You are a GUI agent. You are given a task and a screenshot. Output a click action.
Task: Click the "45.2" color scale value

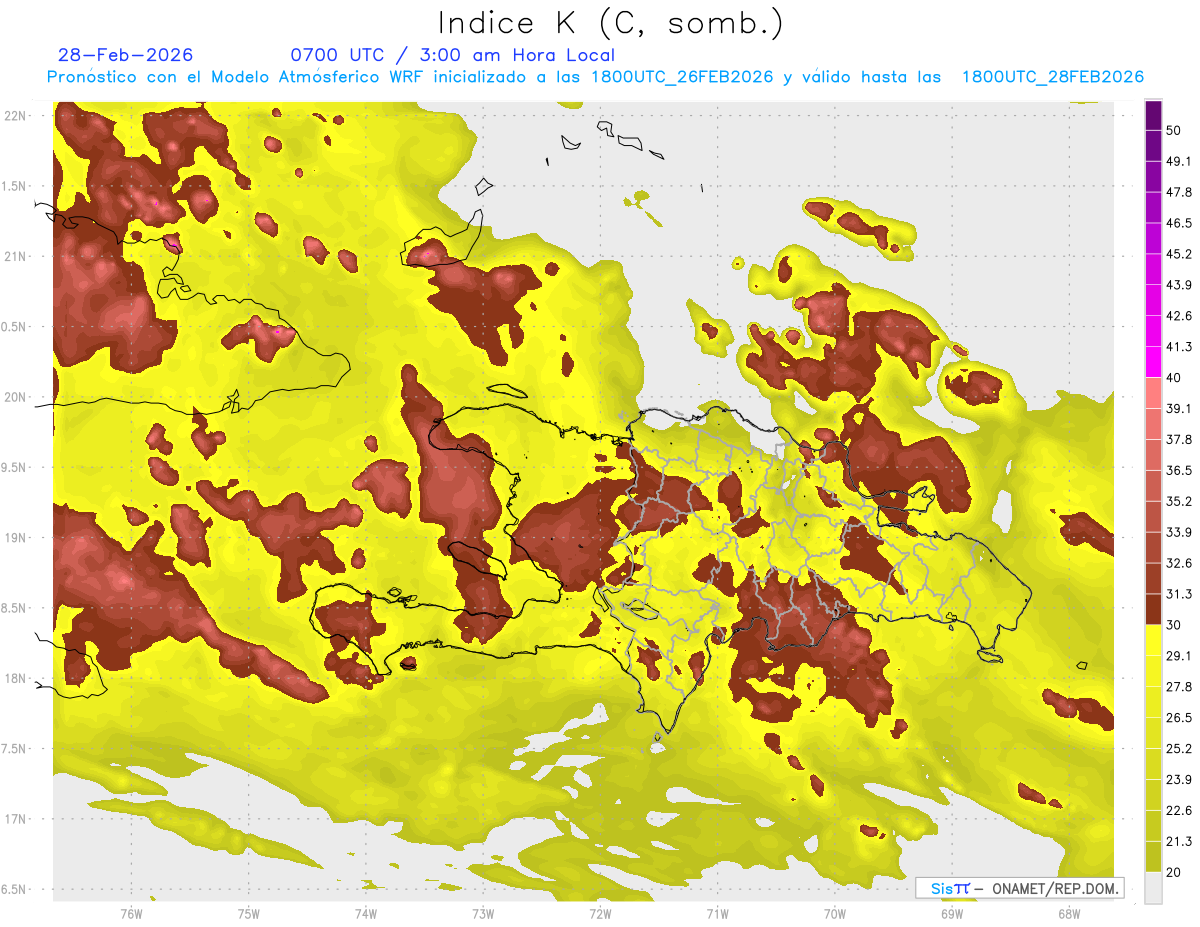[x=1179, y=254]
